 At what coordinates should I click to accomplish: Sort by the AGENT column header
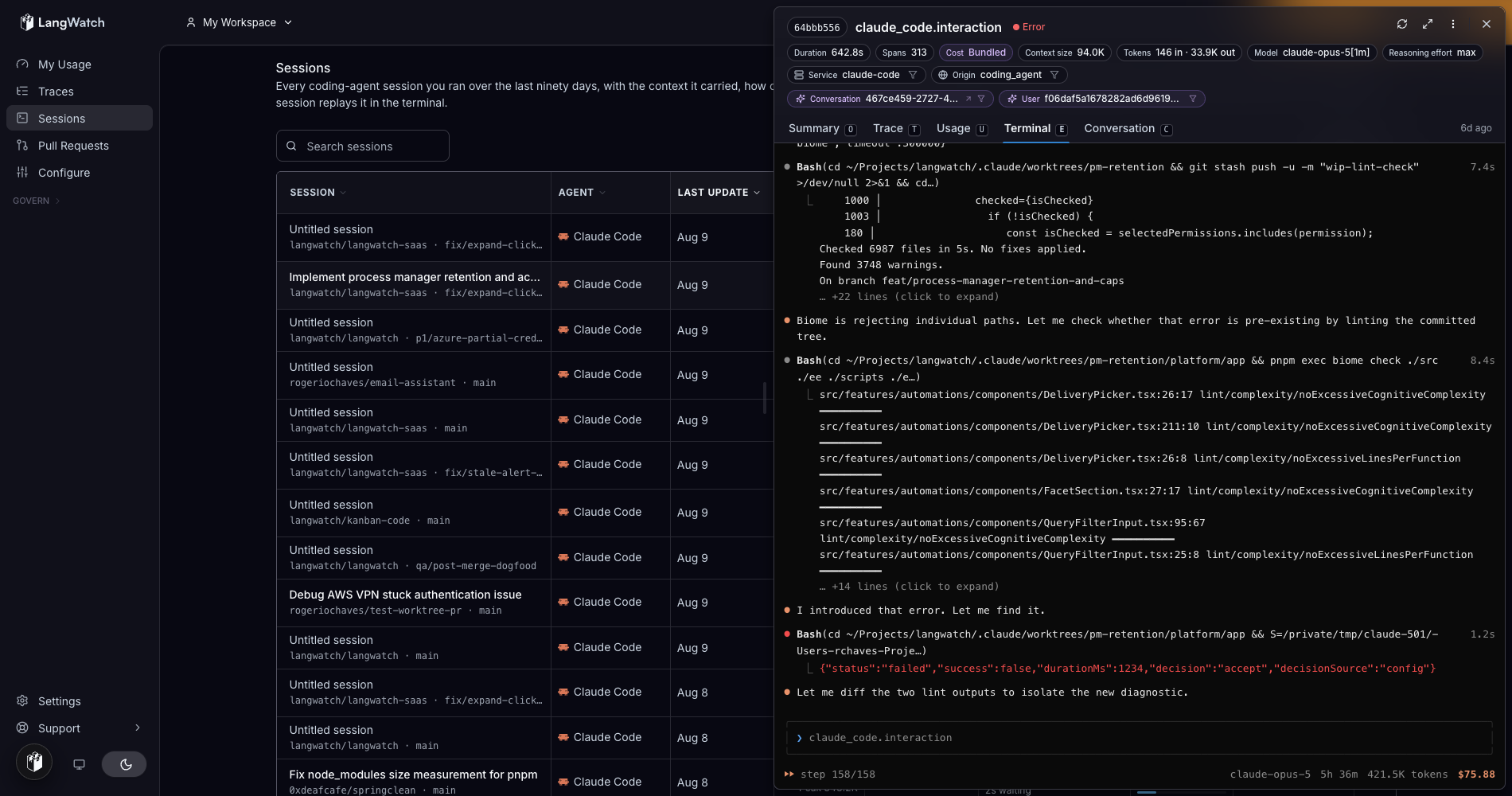(582, 193)
